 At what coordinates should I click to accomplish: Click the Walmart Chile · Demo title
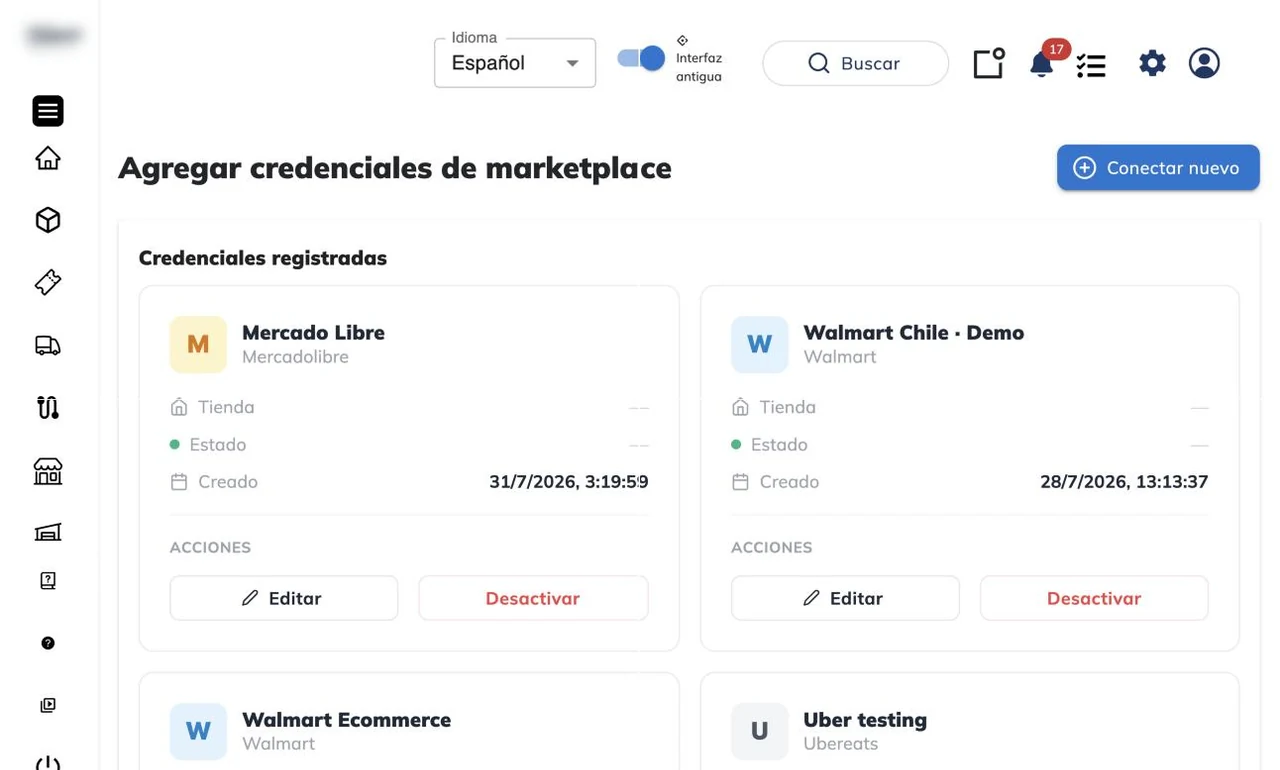(914, 332)
